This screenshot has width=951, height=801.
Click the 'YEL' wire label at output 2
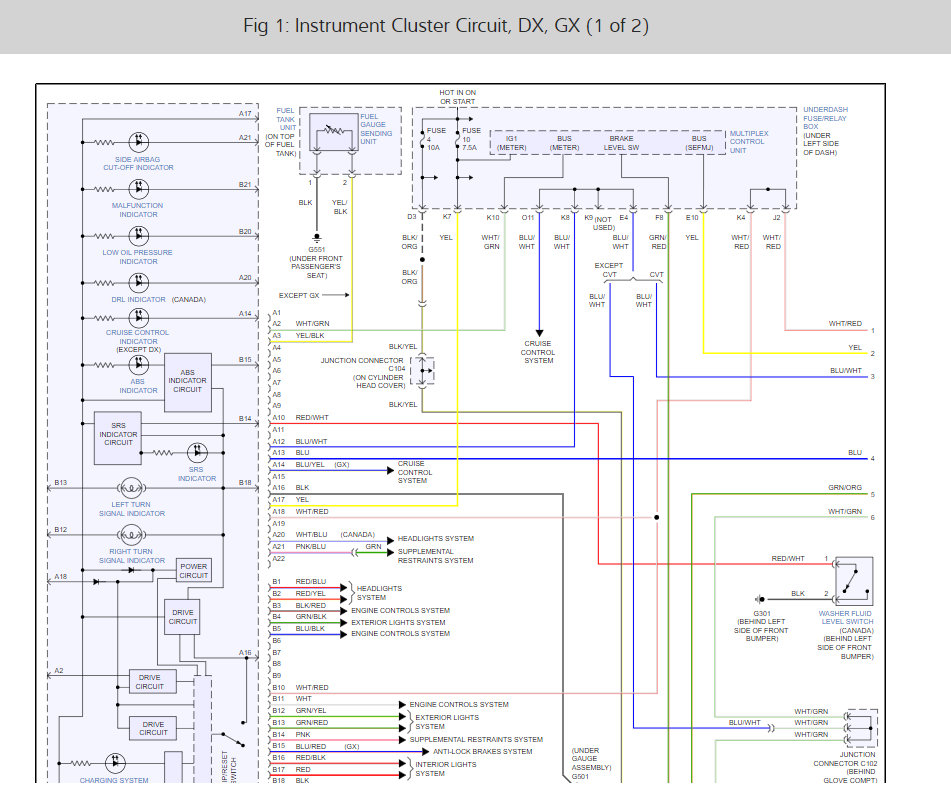point(855,347)
